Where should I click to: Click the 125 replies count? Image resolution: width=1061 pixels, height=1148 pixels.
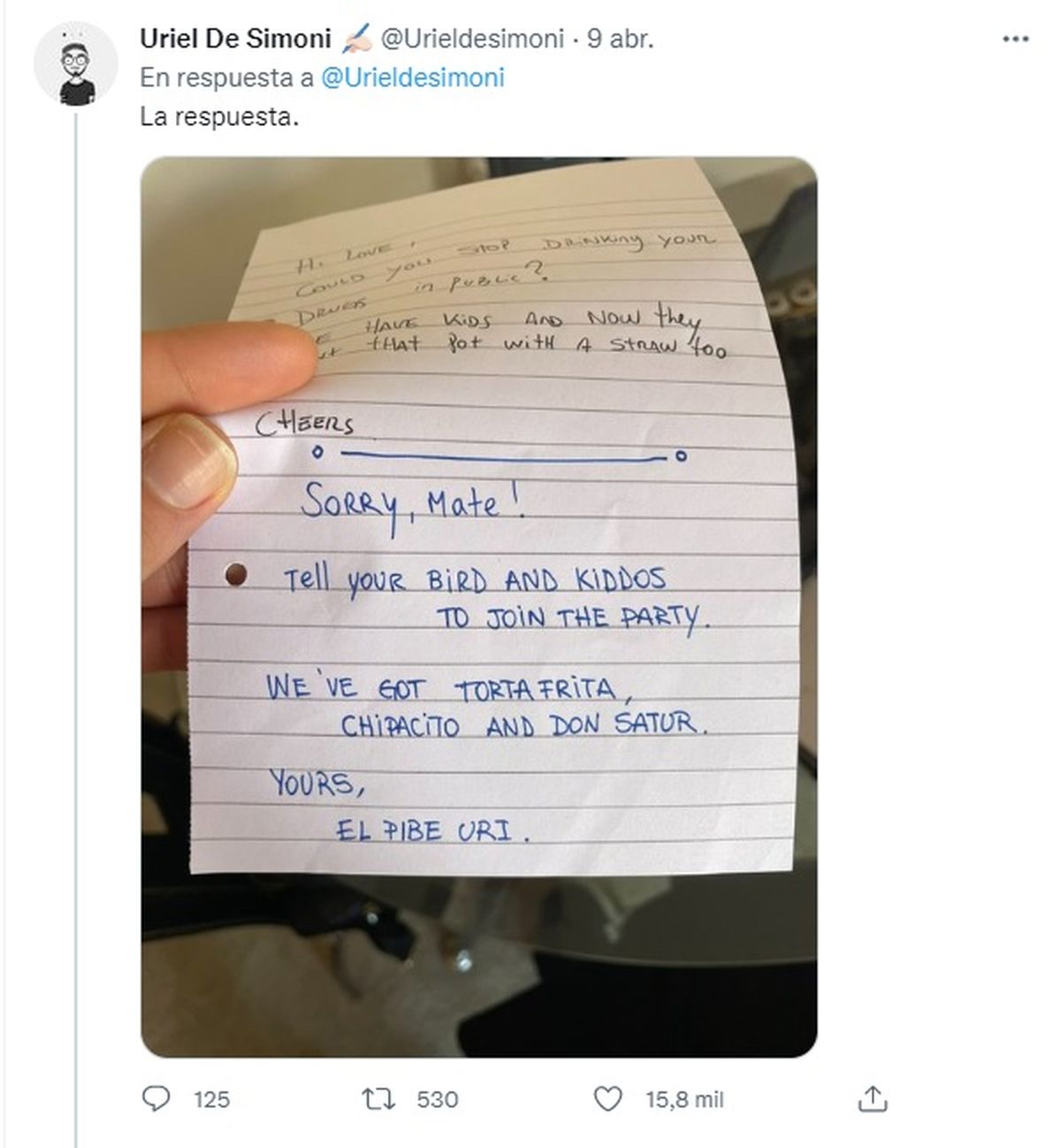[211, 1099]
